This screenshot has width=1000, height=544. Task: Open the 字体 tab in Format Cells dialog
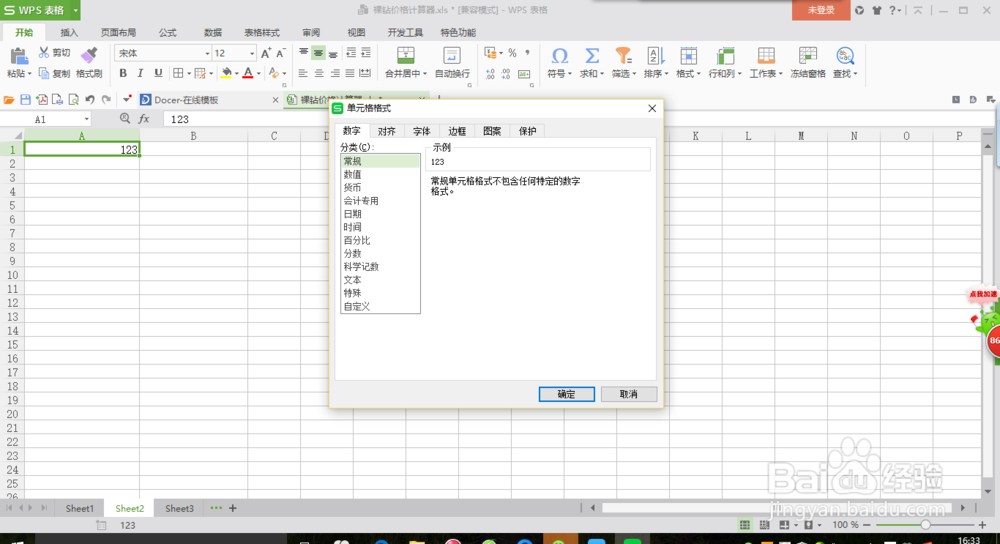422,131
